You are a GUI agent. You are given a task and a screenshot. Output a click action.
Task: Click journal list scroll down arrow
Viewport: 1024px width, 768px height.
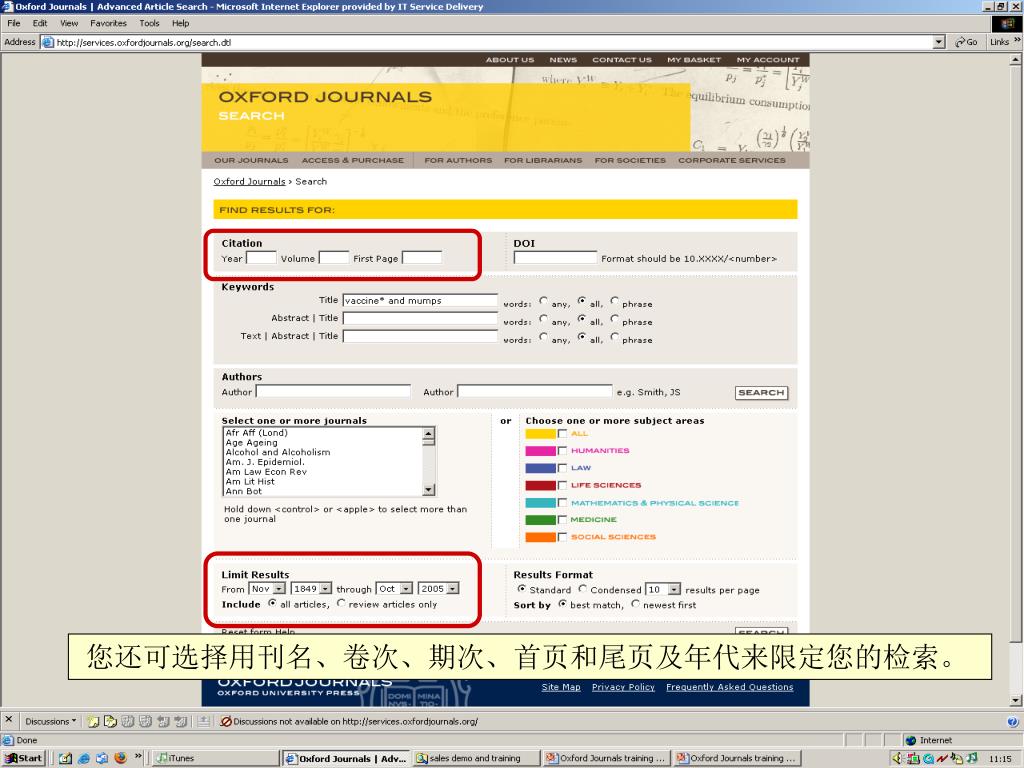pos(428,490)
